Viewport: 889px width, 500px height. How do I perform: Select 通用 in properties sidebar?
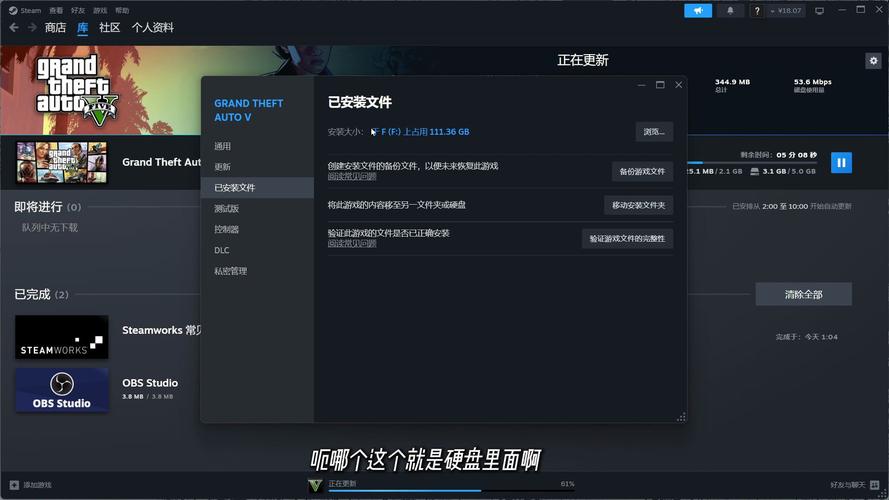(x=222, y=146)
